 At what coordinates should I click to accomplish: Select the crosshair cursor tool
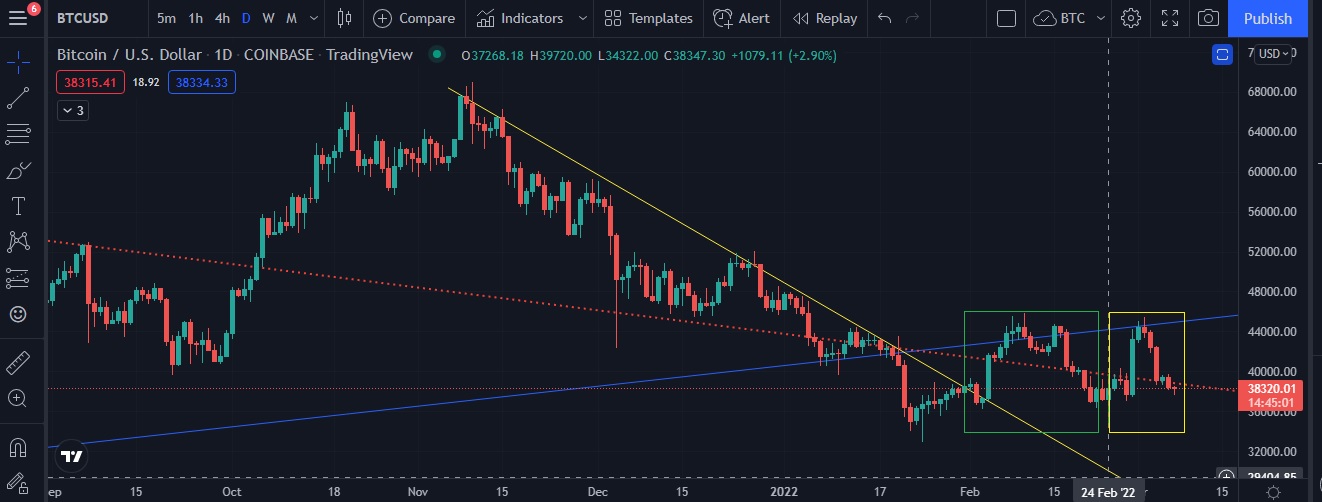pos(18,63)
